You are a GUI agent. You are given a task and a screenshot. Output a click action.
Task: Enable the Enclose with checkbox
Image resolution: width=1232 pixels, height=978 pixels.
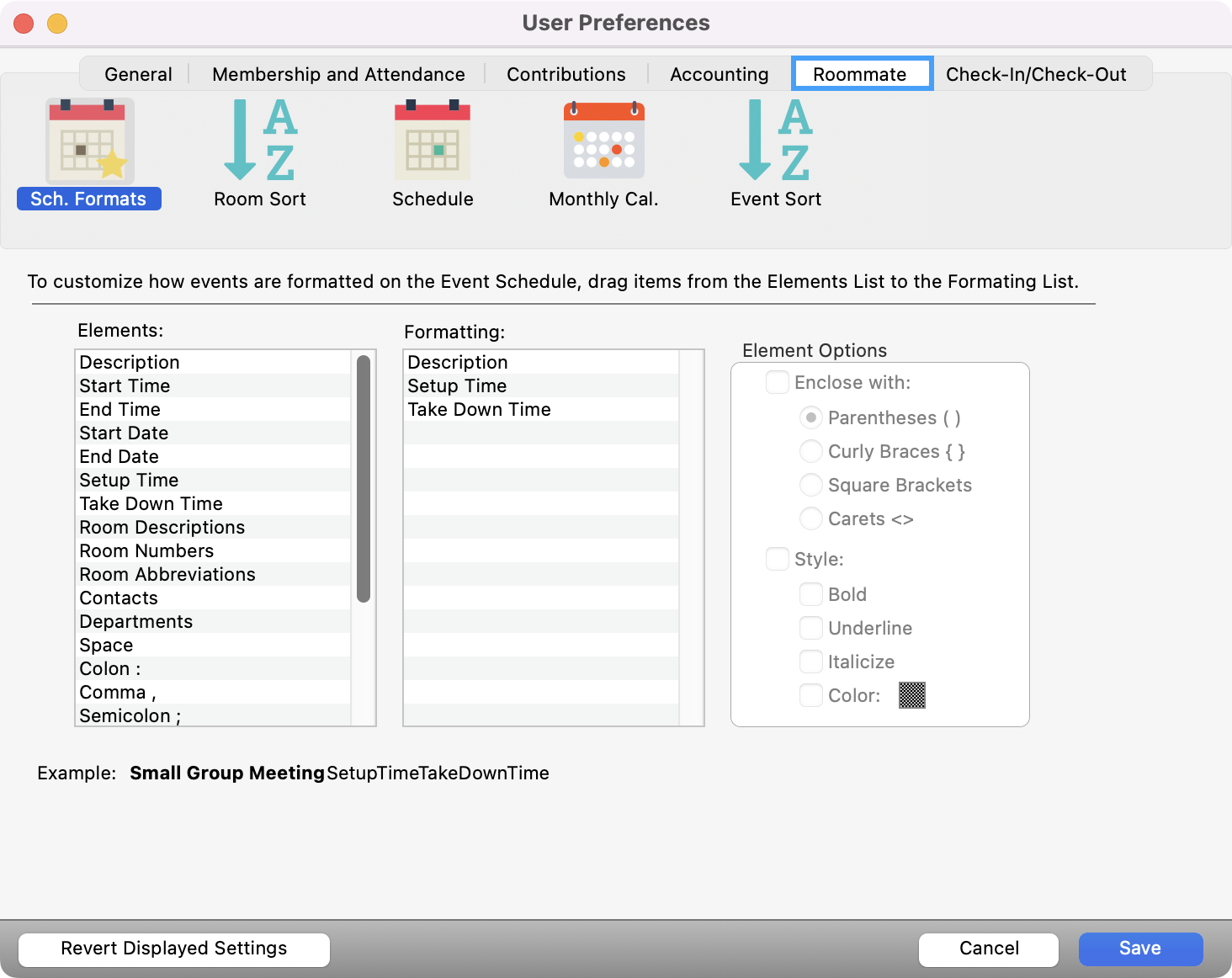(778, 383)
